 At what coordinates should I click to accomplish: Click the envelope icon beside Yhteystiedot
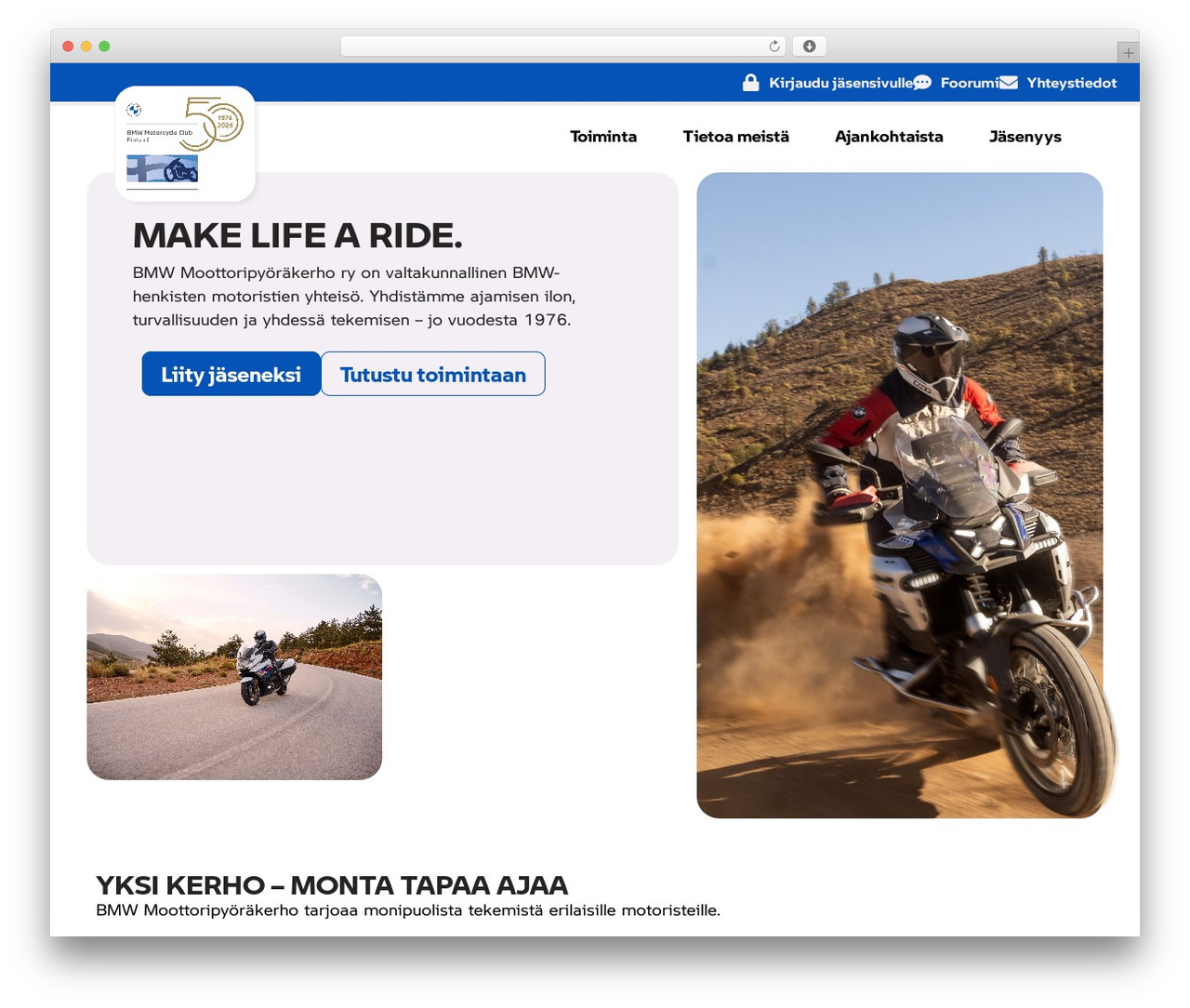click(1009, 83)
